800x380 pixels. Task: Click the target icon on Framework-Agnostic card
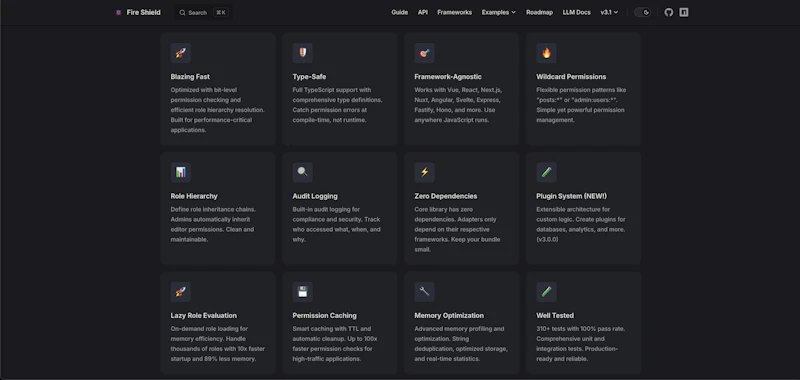click(x=424, y=53)
